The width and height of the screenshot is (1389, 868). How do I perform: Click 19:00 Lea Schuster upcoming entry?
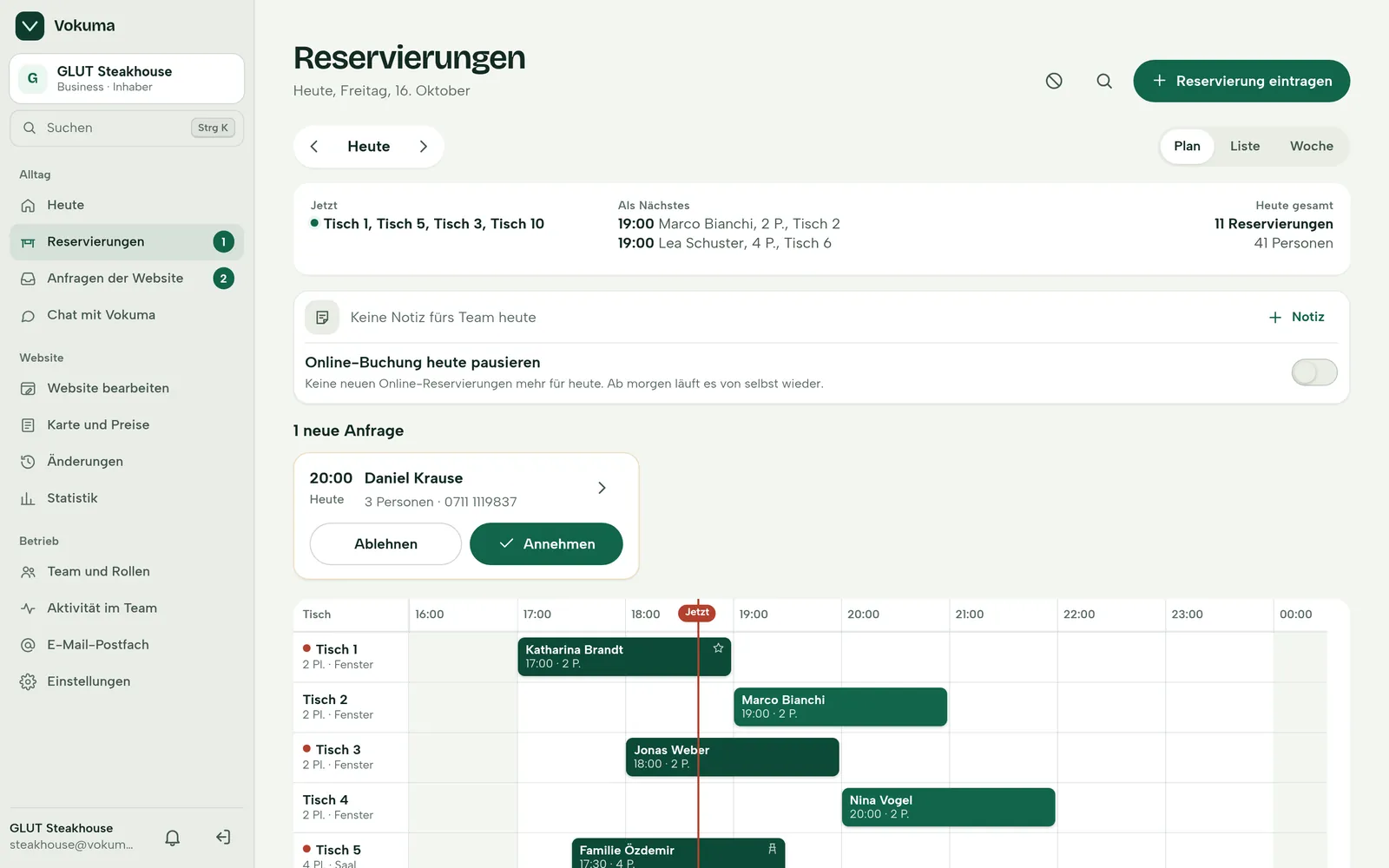[x=725, y=243]
